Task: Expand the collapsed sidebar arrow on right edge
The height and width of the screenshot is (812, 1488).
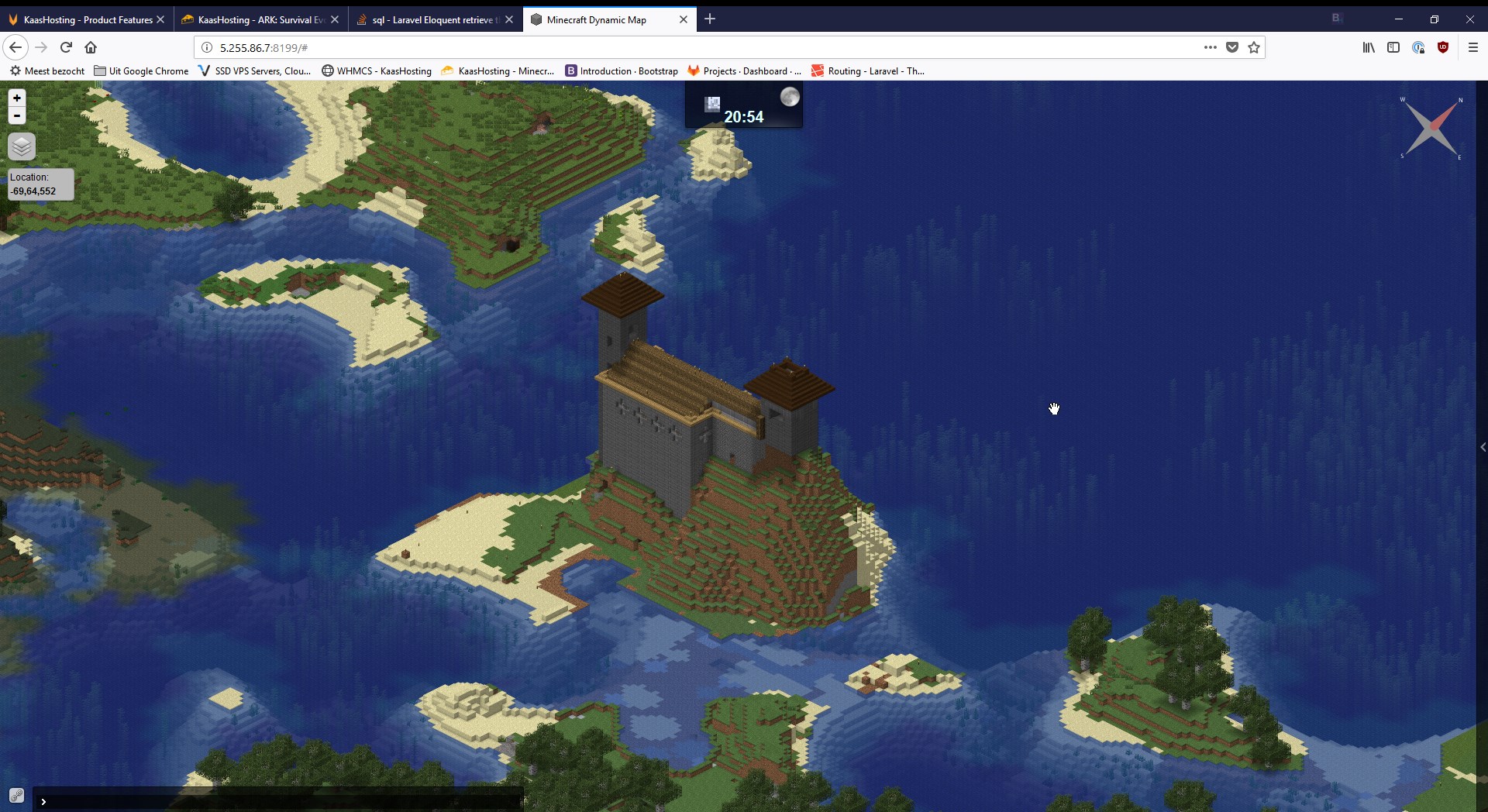Action: (x=1483, y=447)
